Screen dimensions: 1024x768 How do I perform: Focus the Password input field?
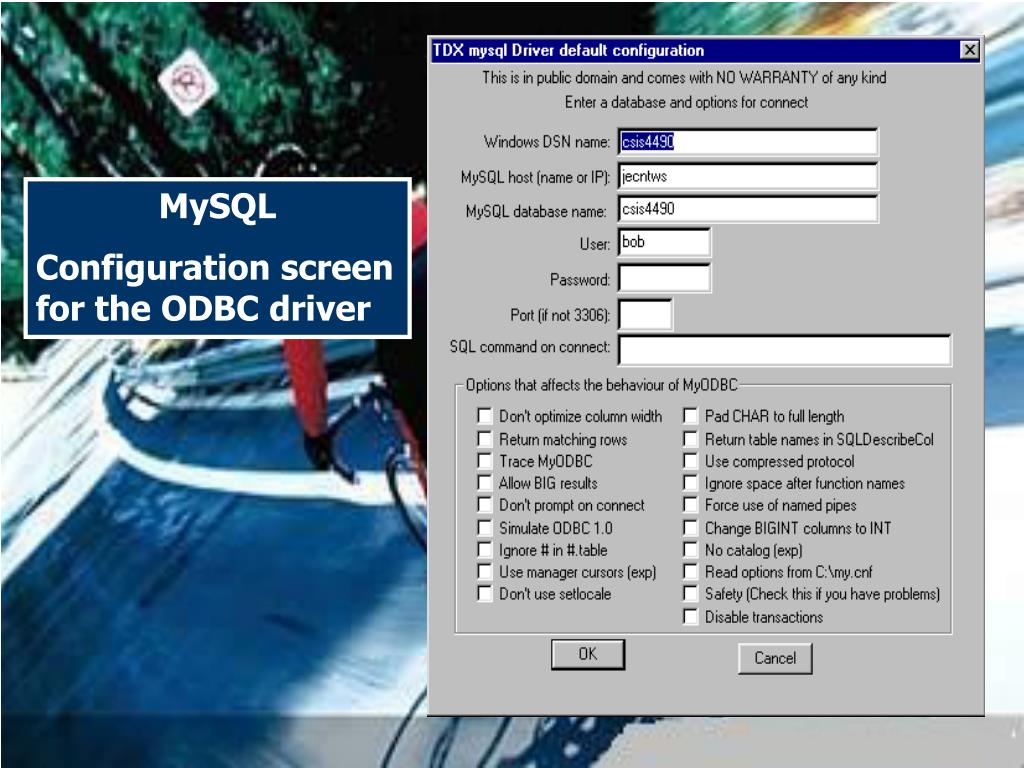(664, 279)
